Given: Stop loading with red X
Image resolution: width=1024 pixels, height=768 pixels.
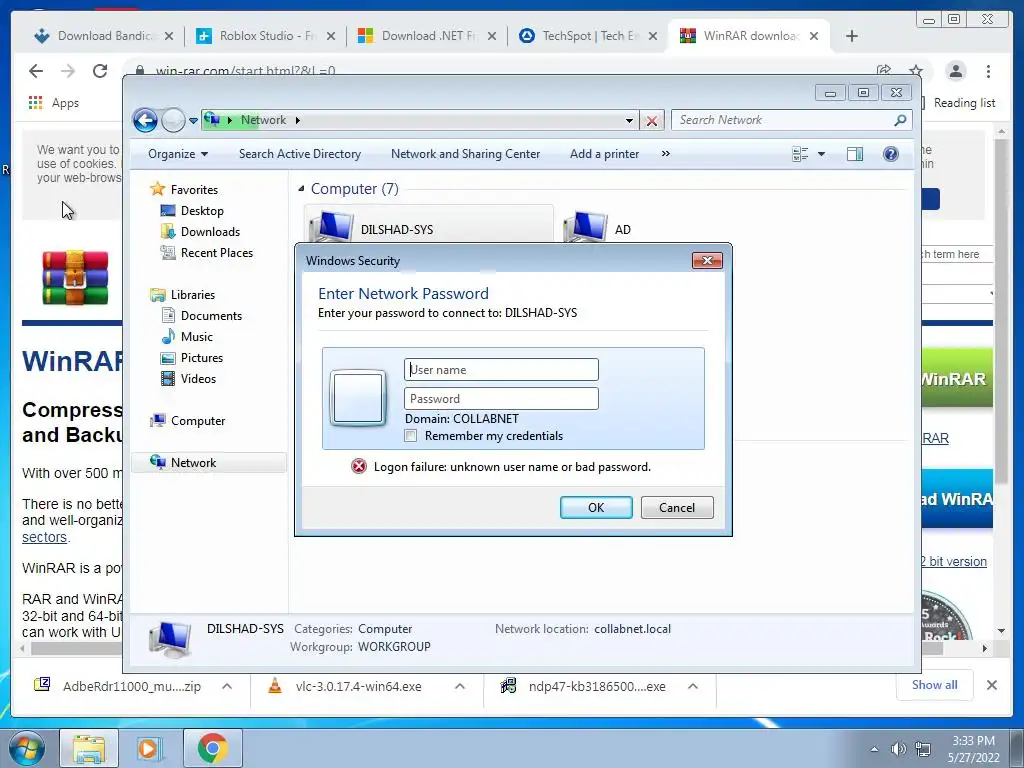Looking at the screenshot, I should tap(651, 121).
